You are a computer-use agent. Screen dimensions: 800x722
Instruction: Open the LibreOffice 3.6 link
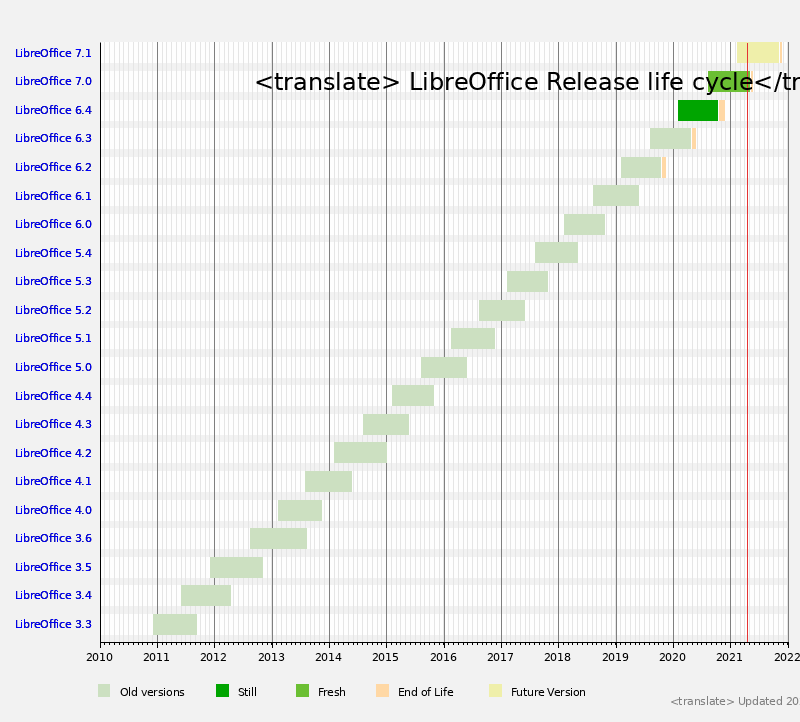click(53, 539)
